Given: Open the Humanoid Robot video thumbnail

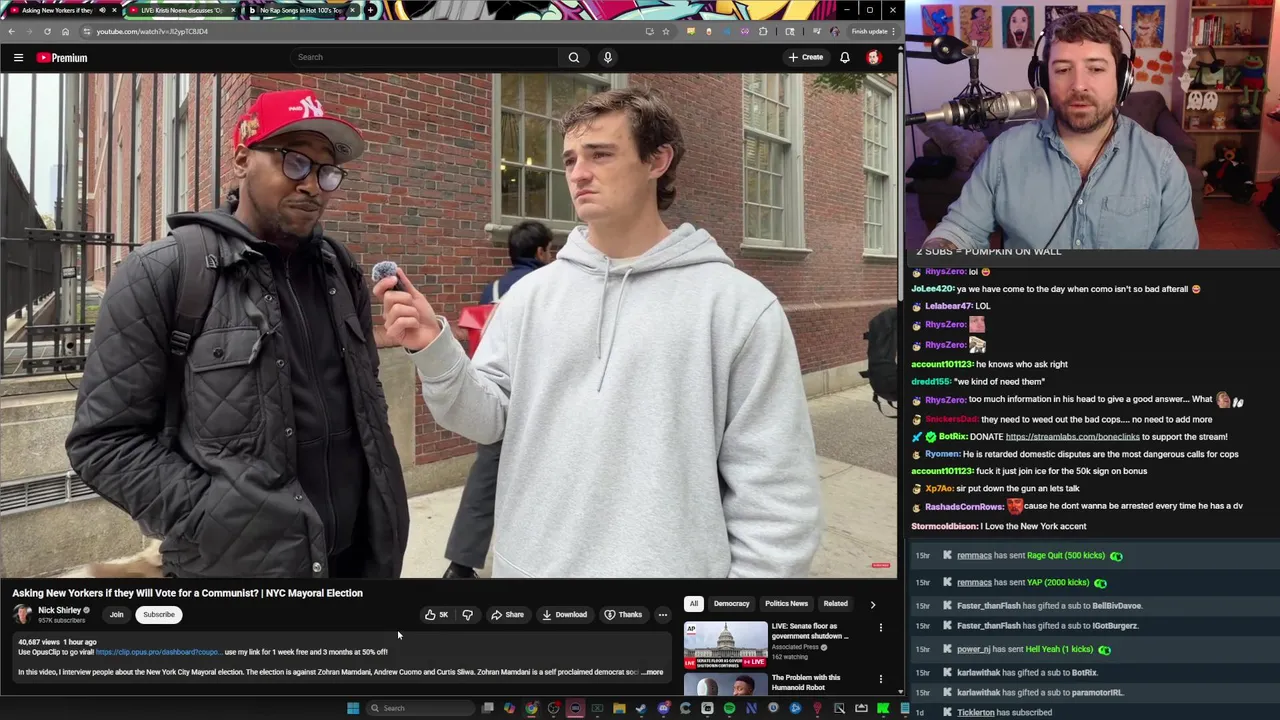Looking at the screenshot, I should pyautogui.click(x=725, y=684).
